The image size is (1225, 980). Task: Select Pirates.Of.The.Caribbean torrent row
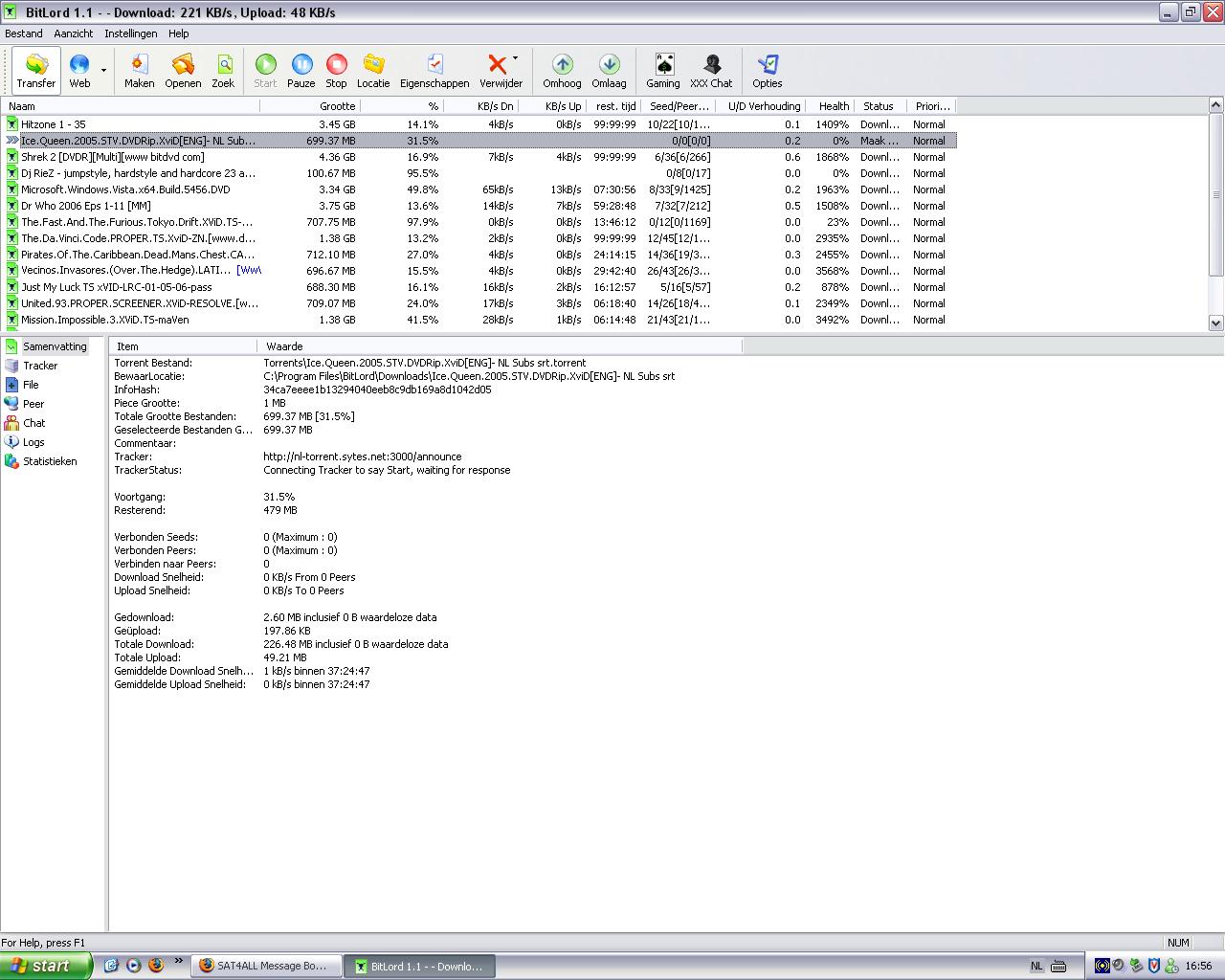tap(479, 255)
